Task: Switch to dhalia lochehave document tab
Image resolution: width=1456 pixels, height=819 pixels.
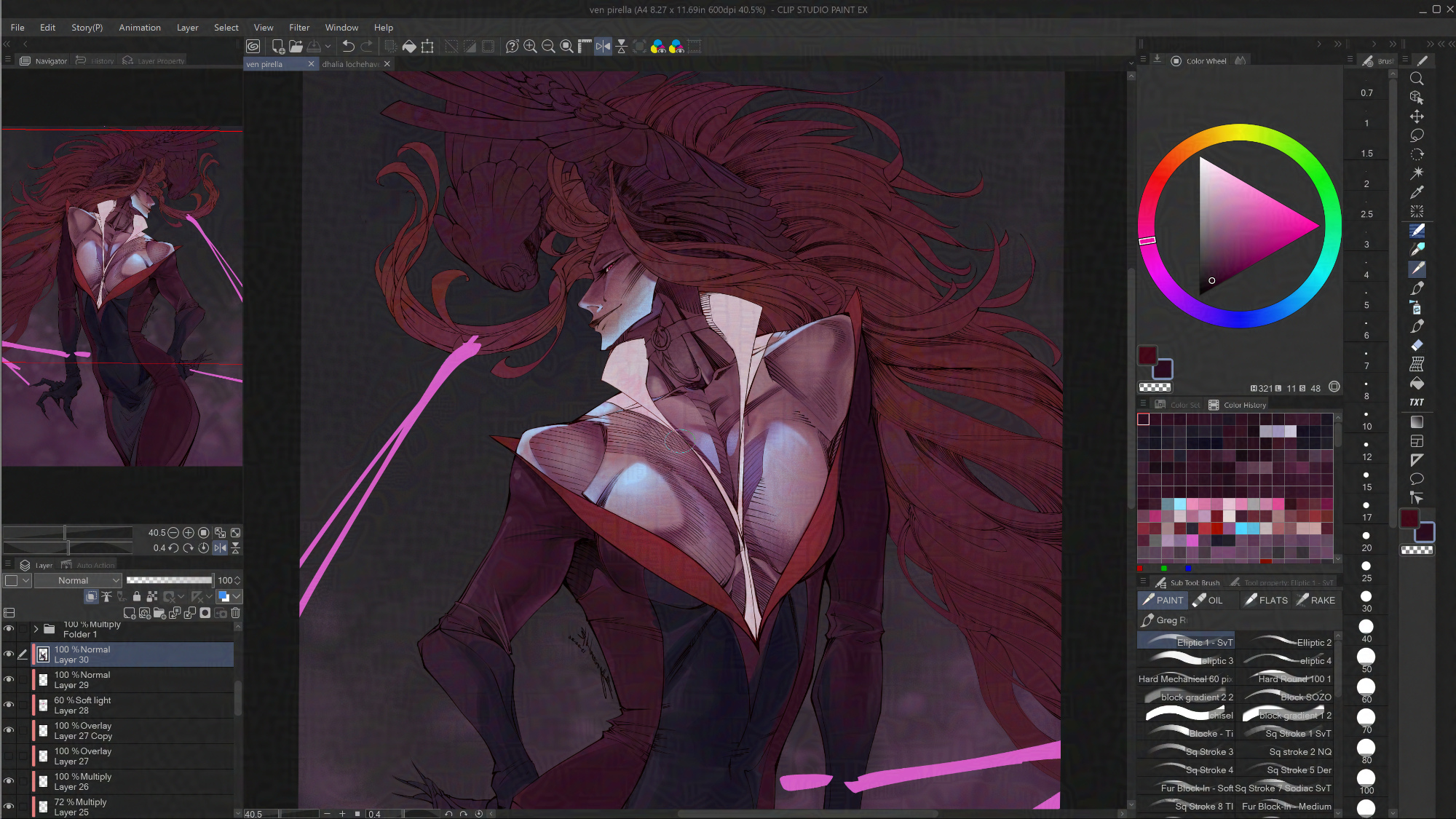Action: (x=350, y=64)
